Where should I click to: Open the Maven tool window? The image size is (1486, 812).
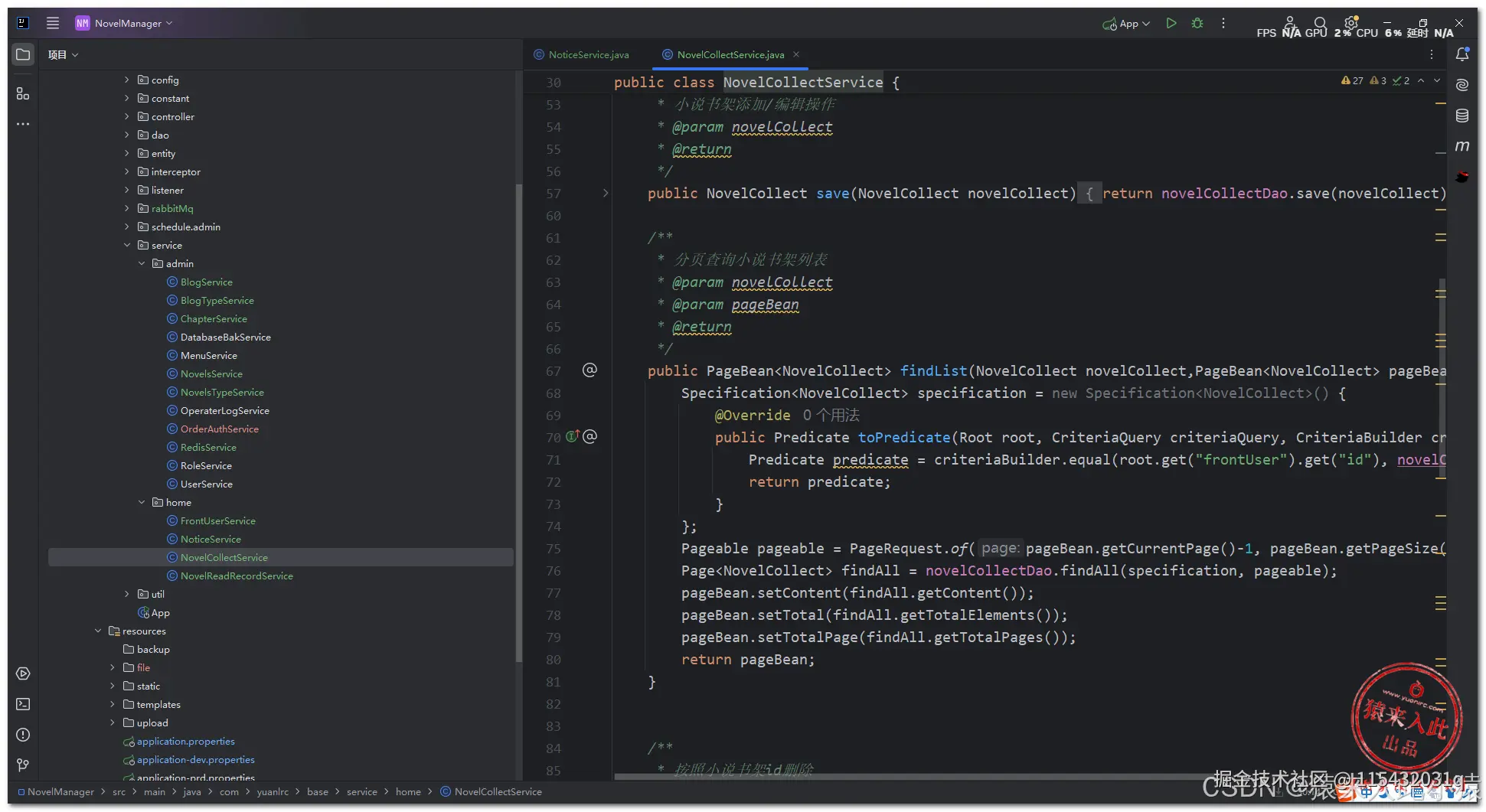coord(1462,145)
